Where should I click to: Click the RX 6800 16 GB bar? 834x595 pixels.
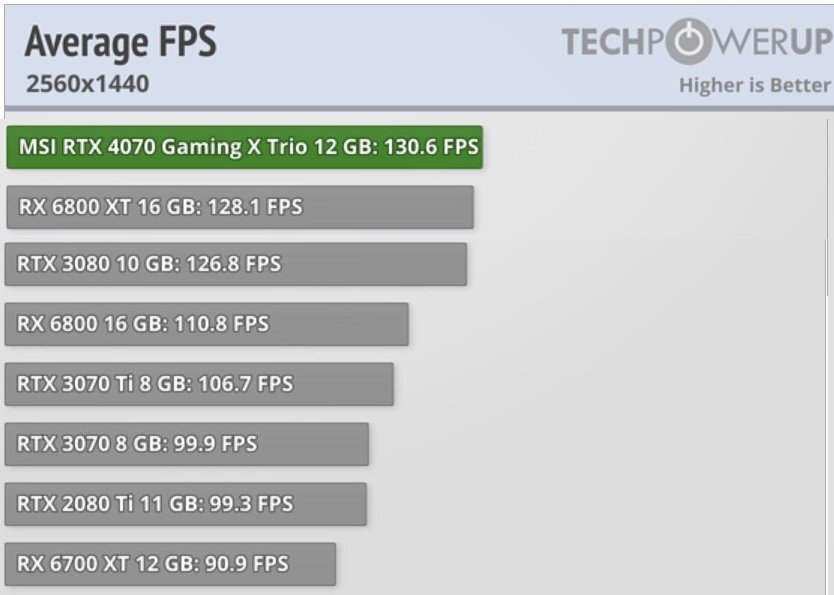point(206,324)
